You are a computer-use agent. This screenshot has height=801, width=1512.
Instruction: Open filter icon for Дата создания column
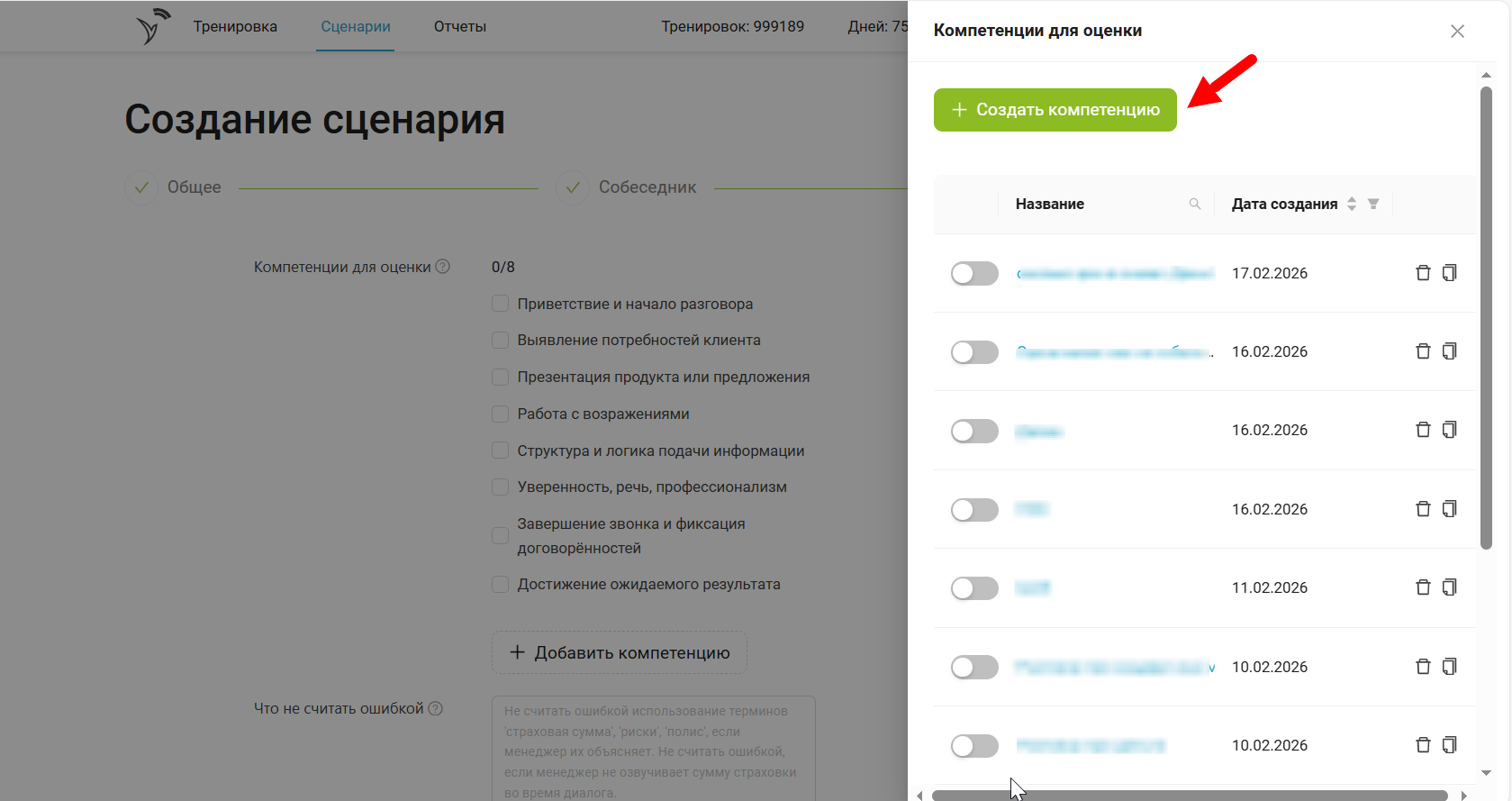(x=1373, y=204)
